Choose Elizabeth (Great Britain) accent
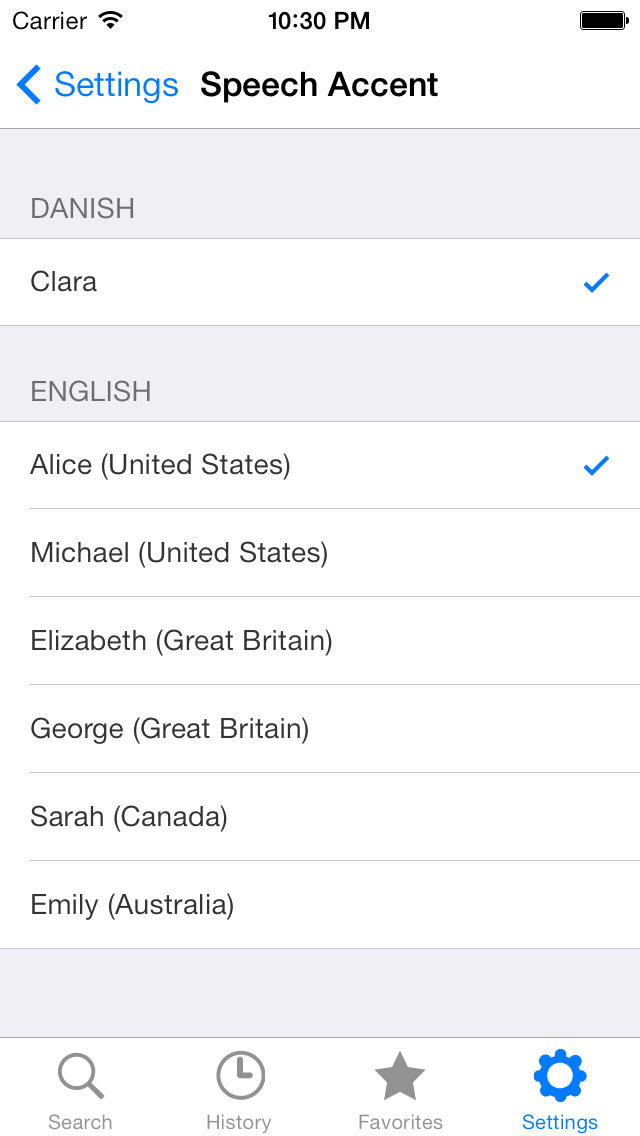The width and height of the screenshot is (640, 1136). (320, 641)
